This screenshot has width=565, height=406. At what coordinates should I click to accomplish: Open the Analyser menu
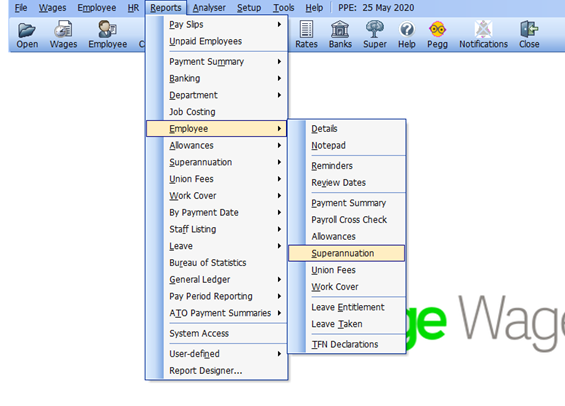(209, 8)
